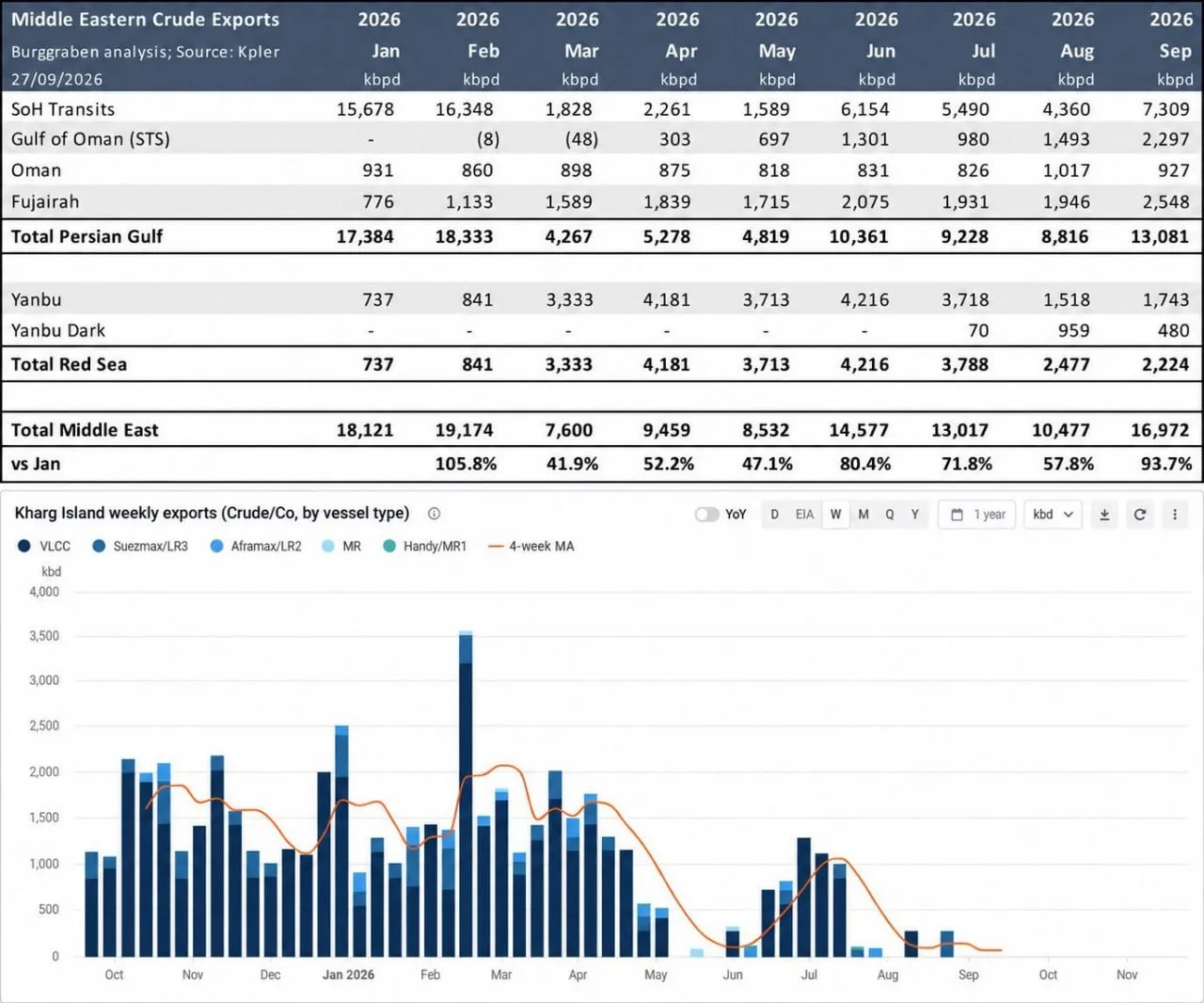Click the Yanbu August value 1,518

click(1066, 299)
